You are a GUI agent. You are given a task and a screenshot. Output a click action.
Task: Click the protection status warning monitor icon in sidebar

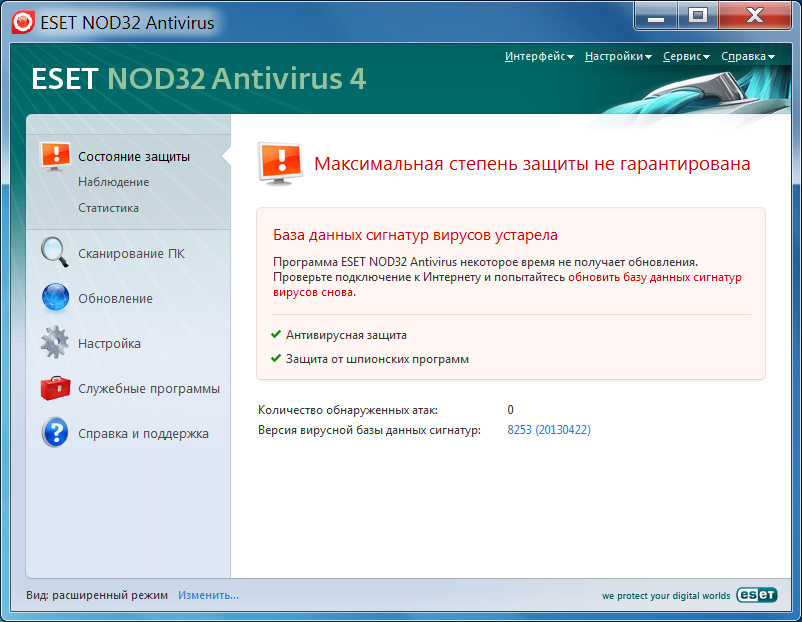[x=56, y=157]
